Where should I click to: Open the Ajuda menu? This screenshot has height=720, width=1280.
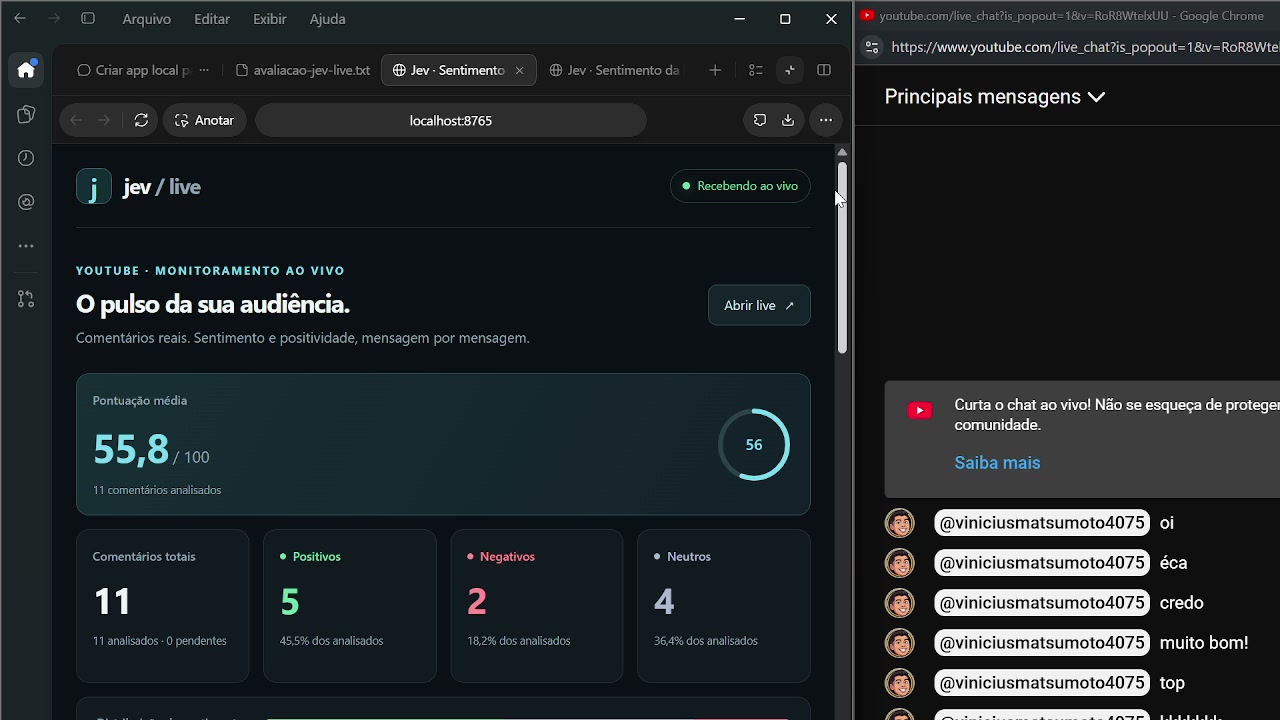[x=328, y=19]
